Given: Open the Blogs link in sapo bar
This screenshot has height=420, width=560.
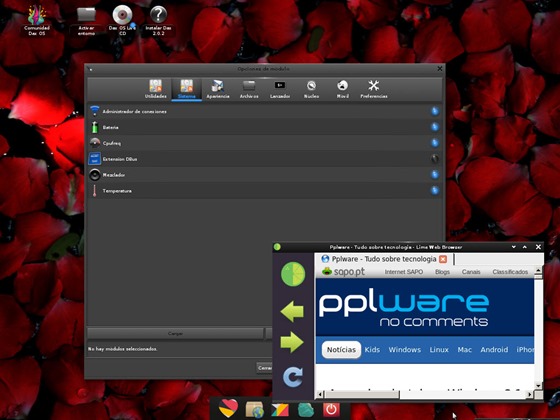Looking at the screenshot, I should pyautogui.click(x=442, y=272).
